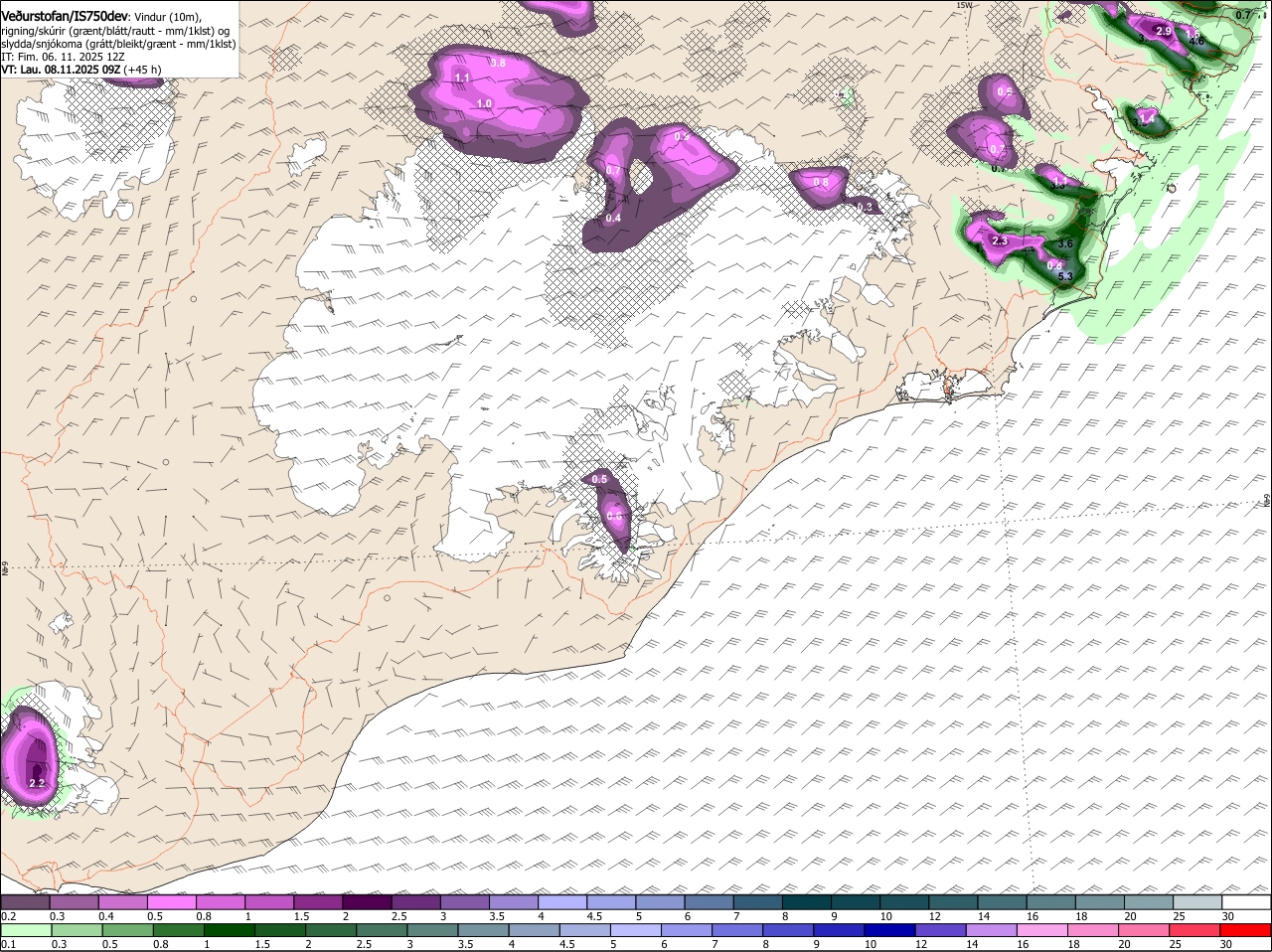Pick the 0.5 bright pink swatch in snow legend

click(x=171, y=902)
